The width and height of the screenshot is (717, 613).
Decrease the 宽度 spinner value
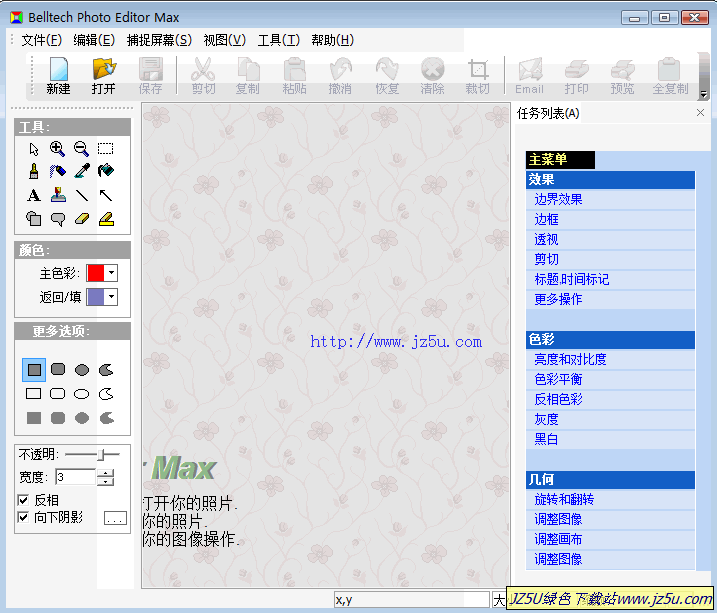coord(106,481)
